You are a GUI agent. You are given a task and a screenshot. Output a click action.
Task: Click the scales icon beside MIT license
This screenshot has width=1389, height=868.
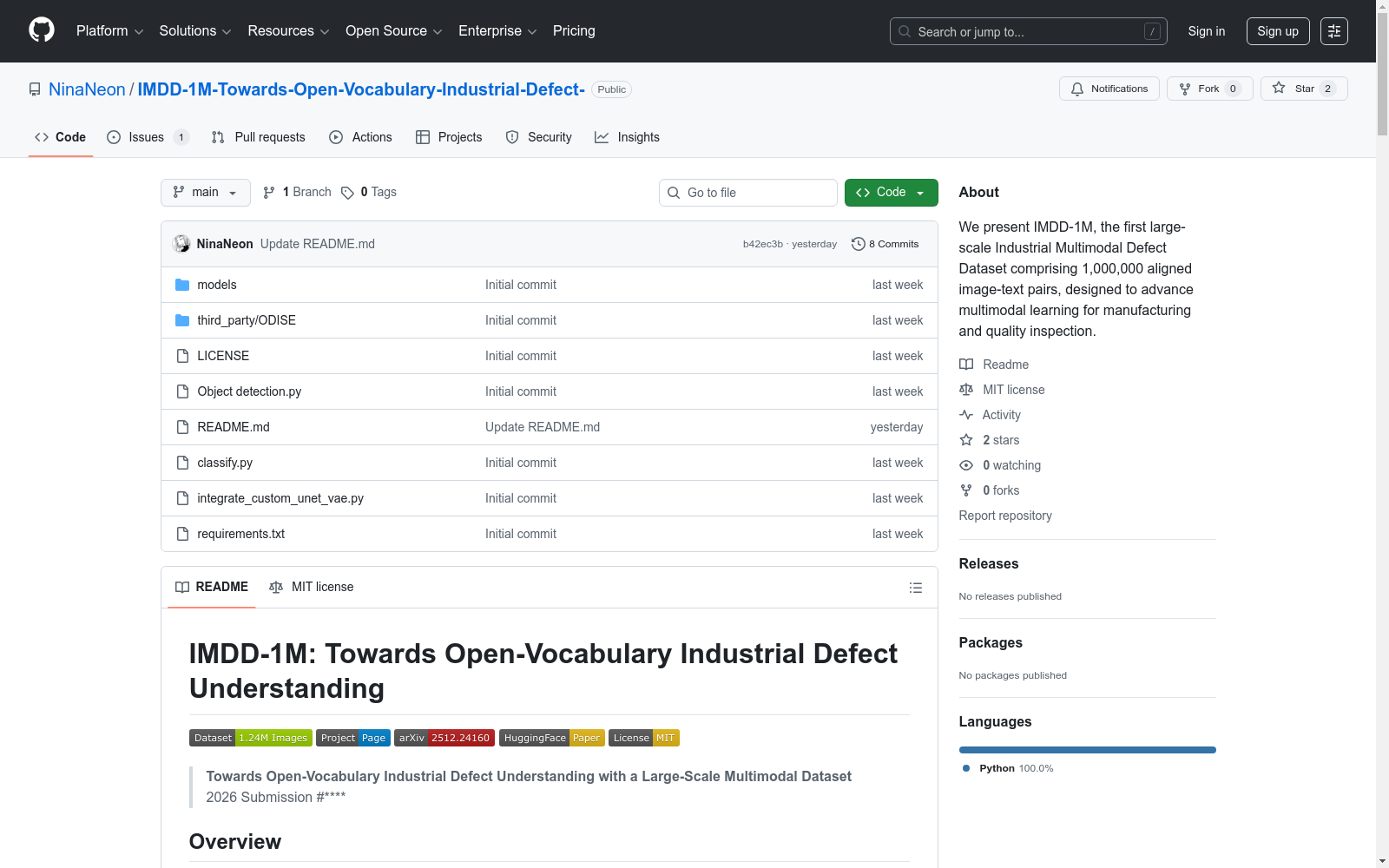coord(966,390)
